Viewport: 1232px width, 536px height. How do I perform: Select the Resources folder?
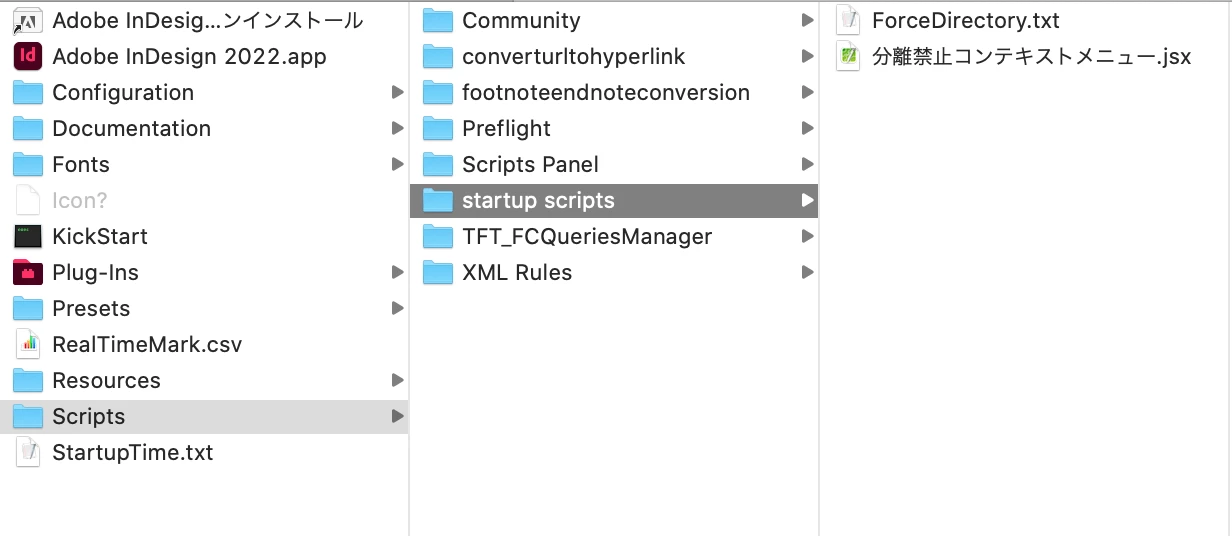pos(106,380)
